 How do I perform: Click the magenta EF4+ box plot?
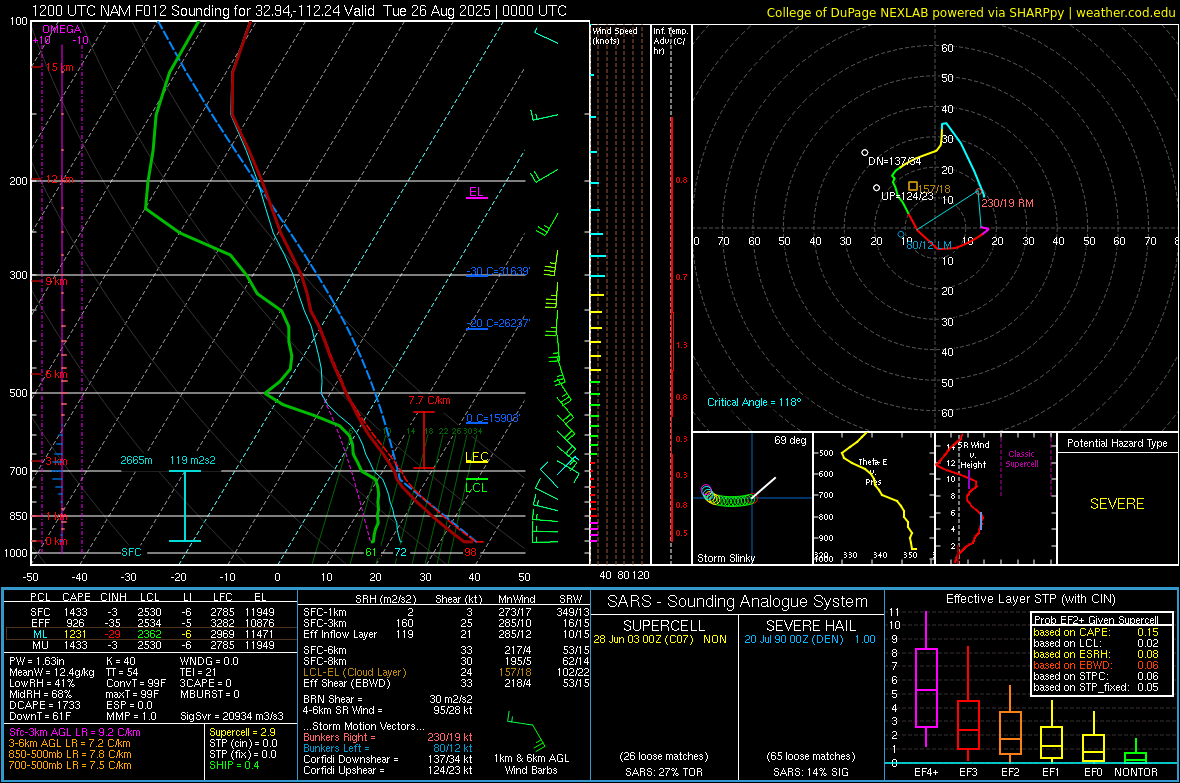tap(926, 678)
